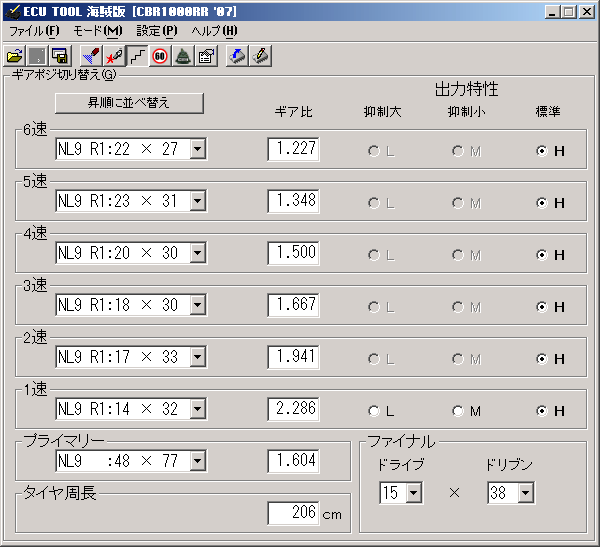Select H radio button for 4速
The height and width of the screenshot is (547, 600).
click(x=550, y=255)
